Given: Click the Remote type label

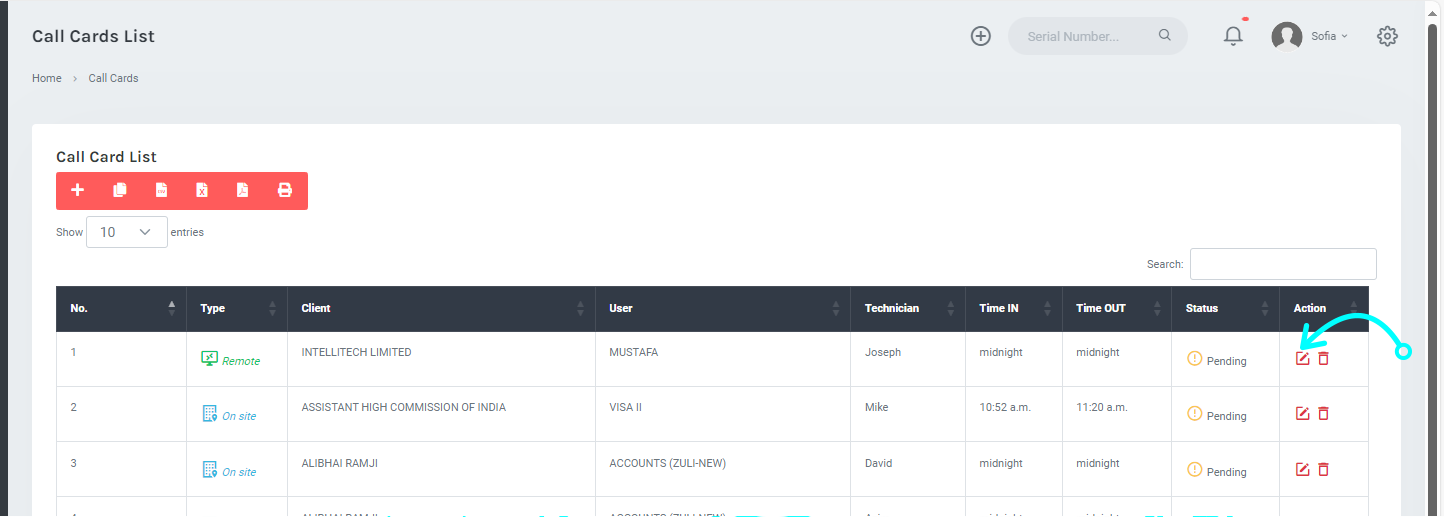Looking at the screenshot, I should coord(241,361).
